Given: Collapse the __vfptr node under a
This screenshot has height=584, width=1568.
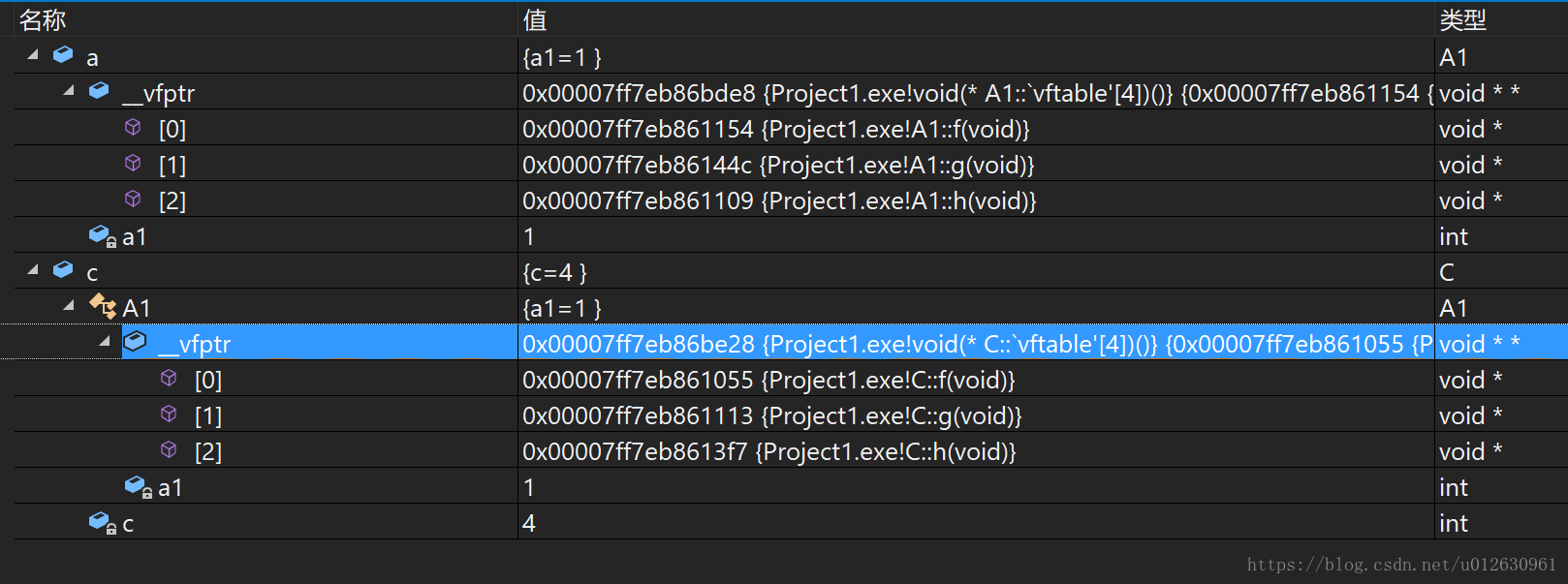Looking at the screenshot, I should pos(69,91).
